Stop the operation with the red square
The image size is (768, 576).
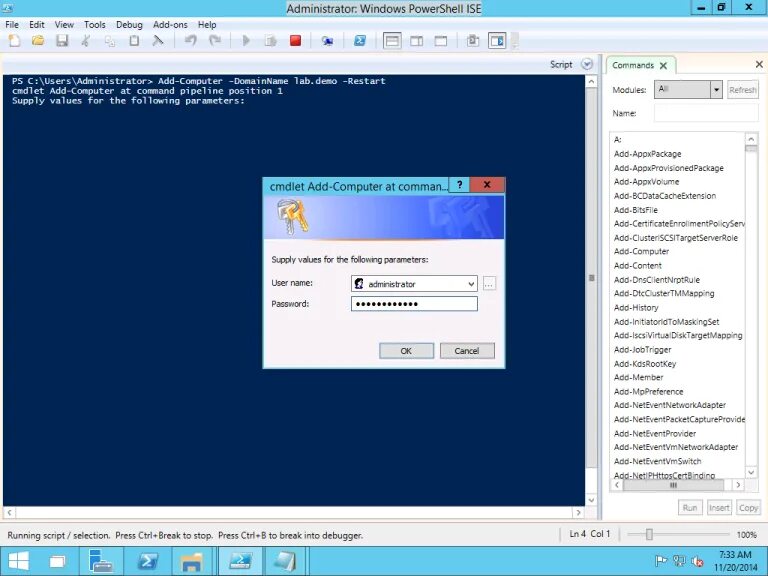(295, 41)
